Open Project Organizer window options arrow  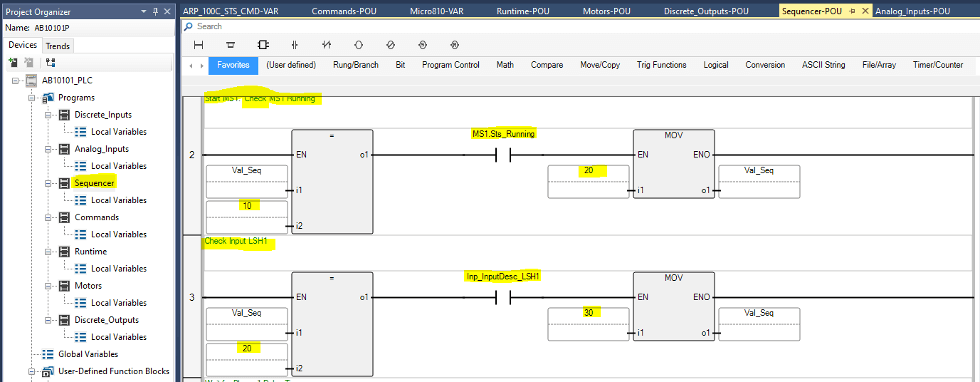click(x=144, y=12)
